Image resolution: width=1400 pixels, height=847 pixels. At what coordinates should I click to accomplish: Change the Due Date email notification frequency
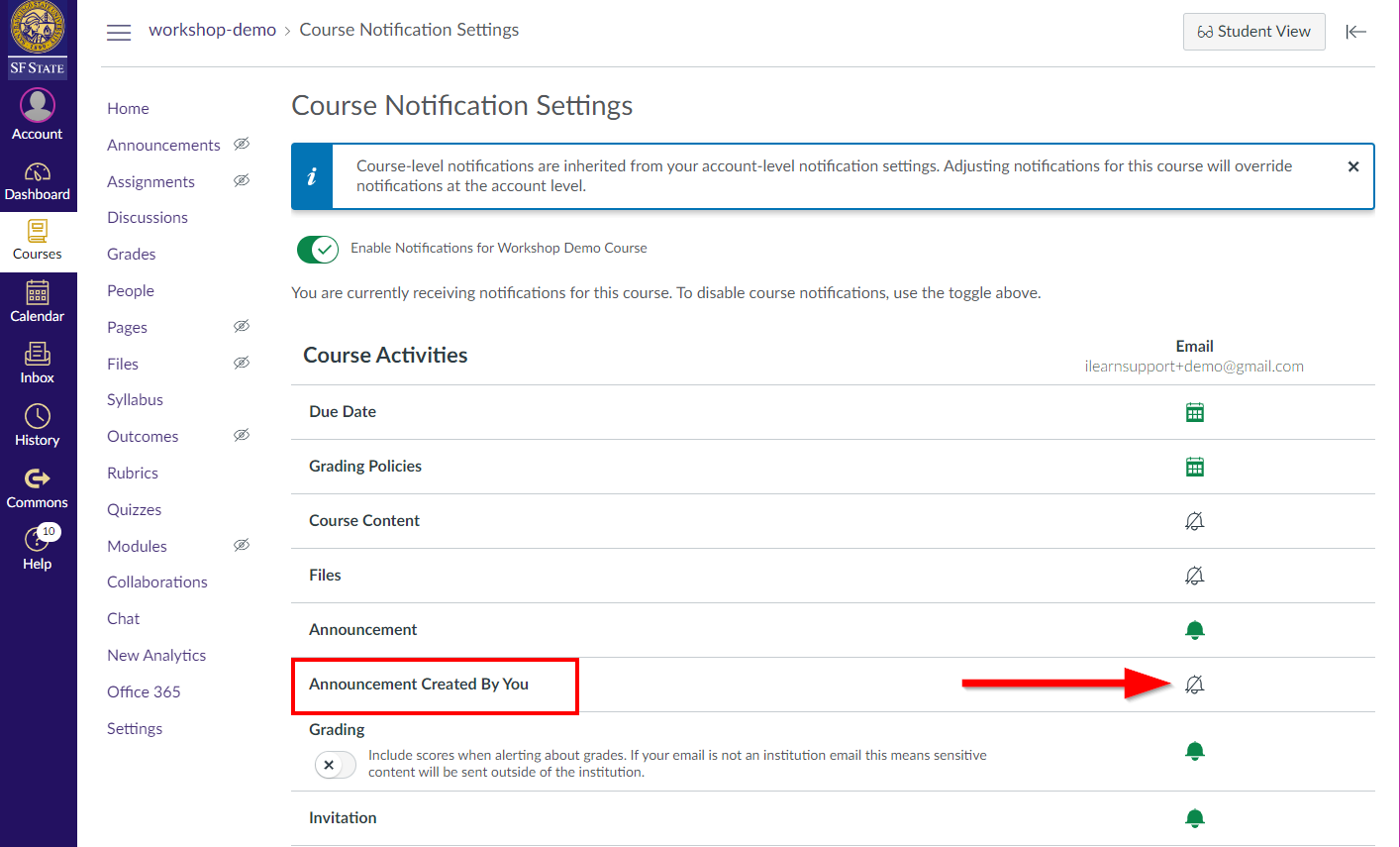tap(1195, 412)
